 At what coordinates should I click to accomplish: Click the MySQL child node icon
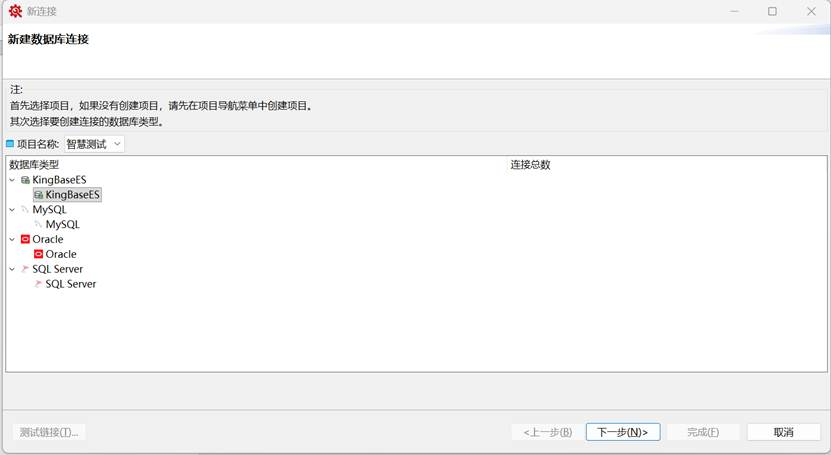pyautogui.click(x=38, y=225)
